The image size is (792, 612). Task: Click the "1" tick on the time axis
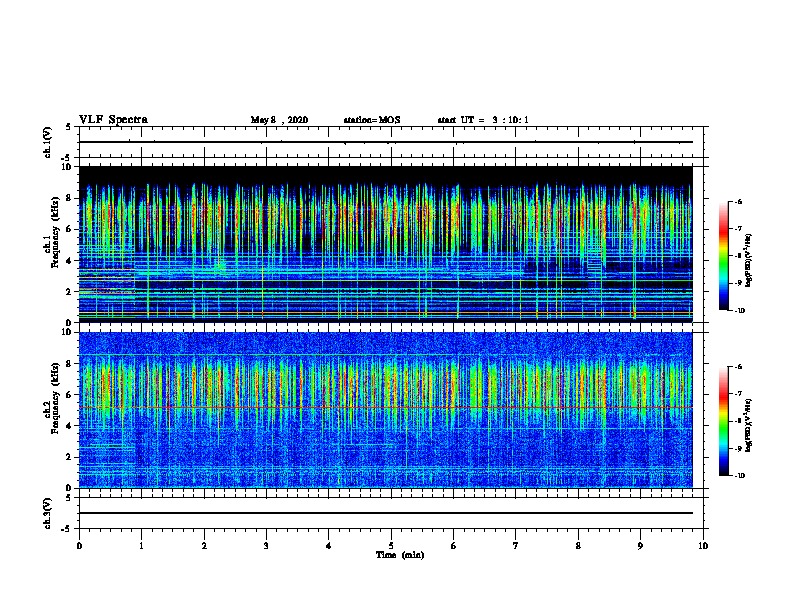coord(142,546)
